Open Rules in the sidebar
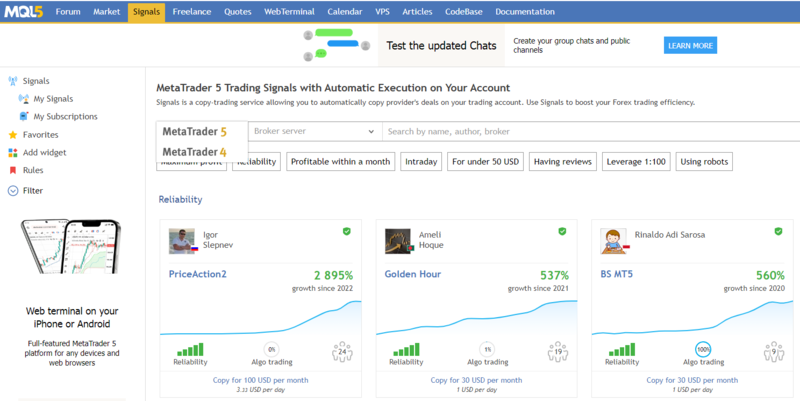This screenshot has height=401, width=800. coord(33,170)
